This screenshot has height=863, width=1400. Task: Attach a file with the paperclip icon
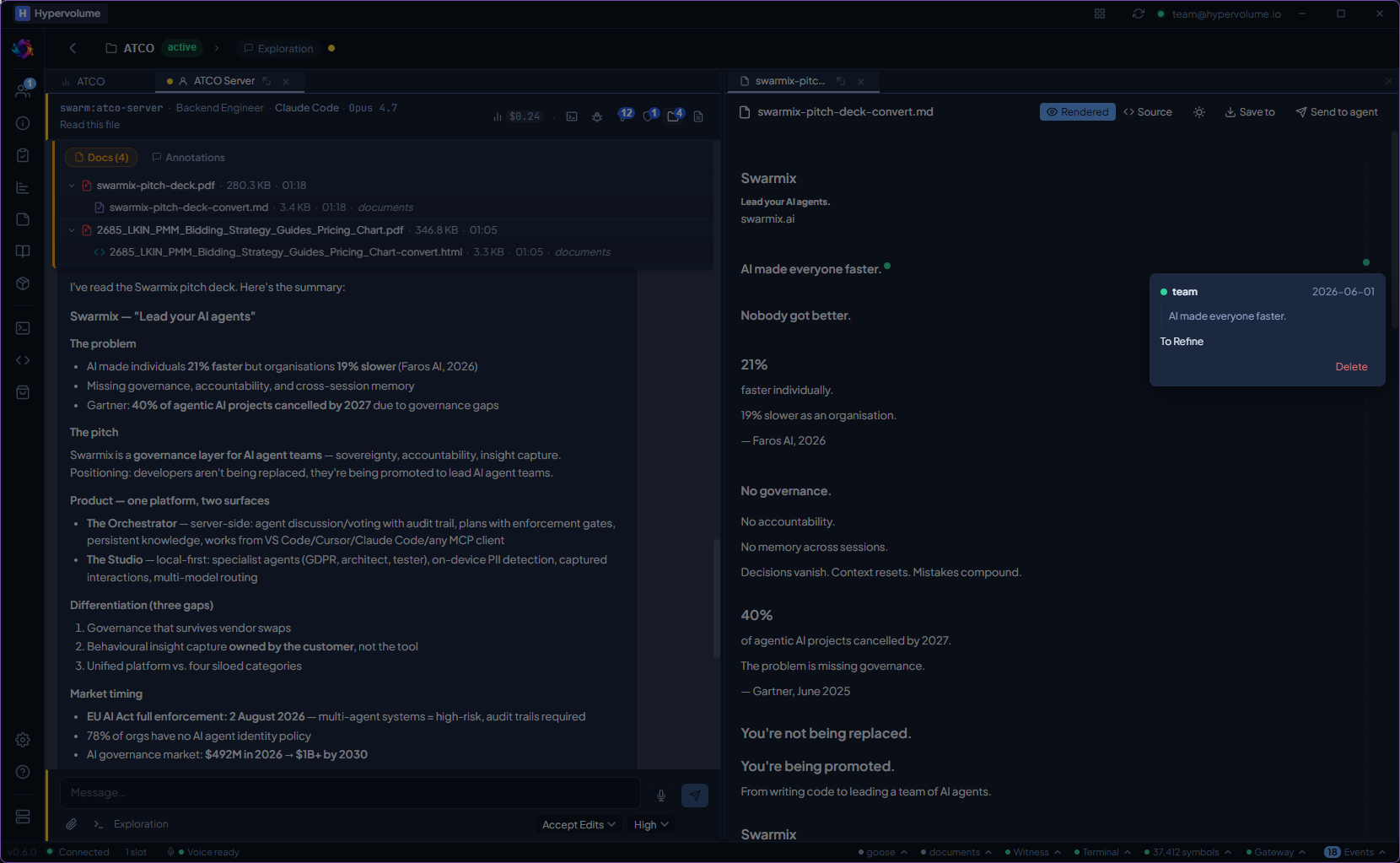[72, 824]
